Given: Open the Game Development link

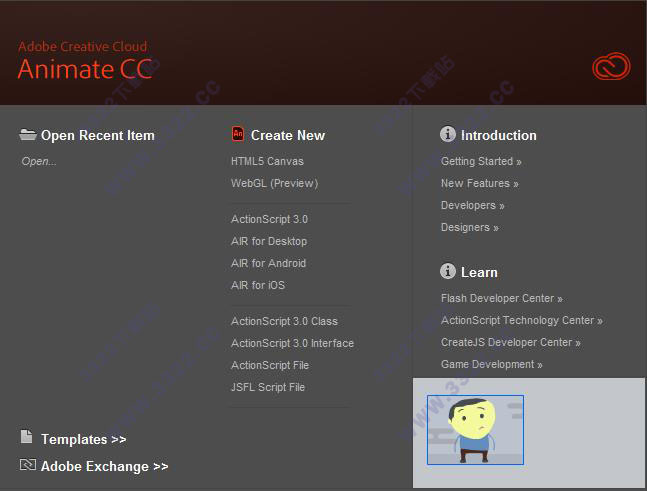Looking at the screenshot, I should click(x=491, y=364).
